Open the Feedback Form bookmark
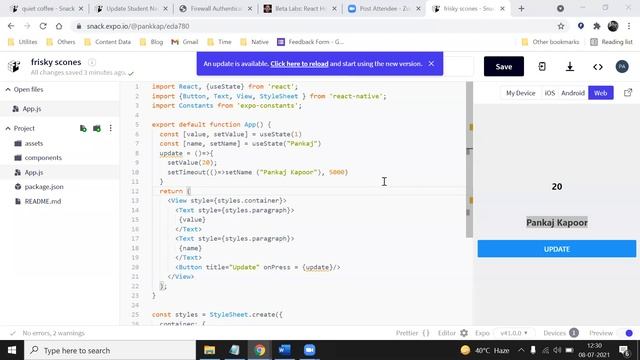 [310, 42]
